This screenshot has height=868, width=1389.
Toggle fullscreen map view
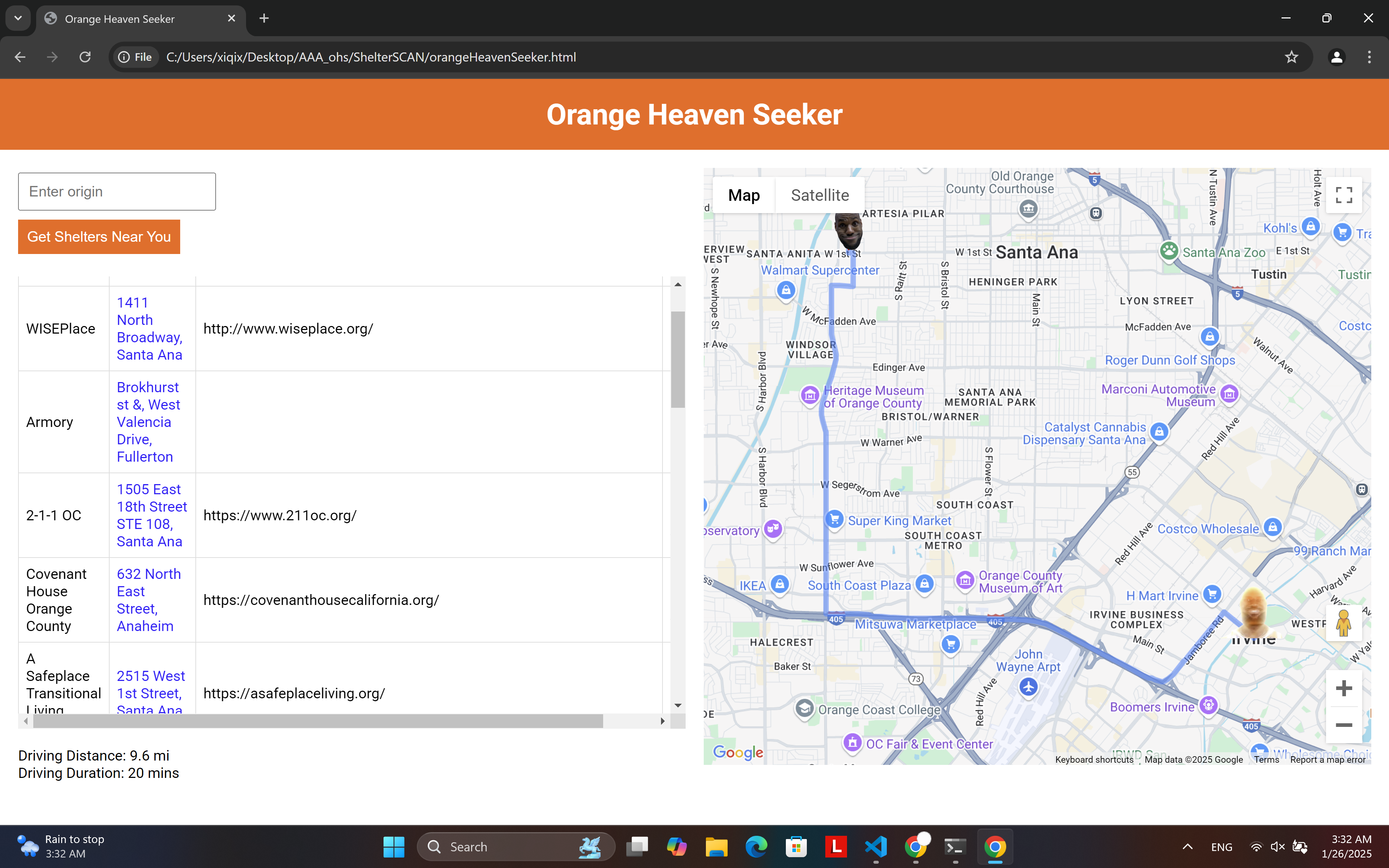coord(1344,195)
